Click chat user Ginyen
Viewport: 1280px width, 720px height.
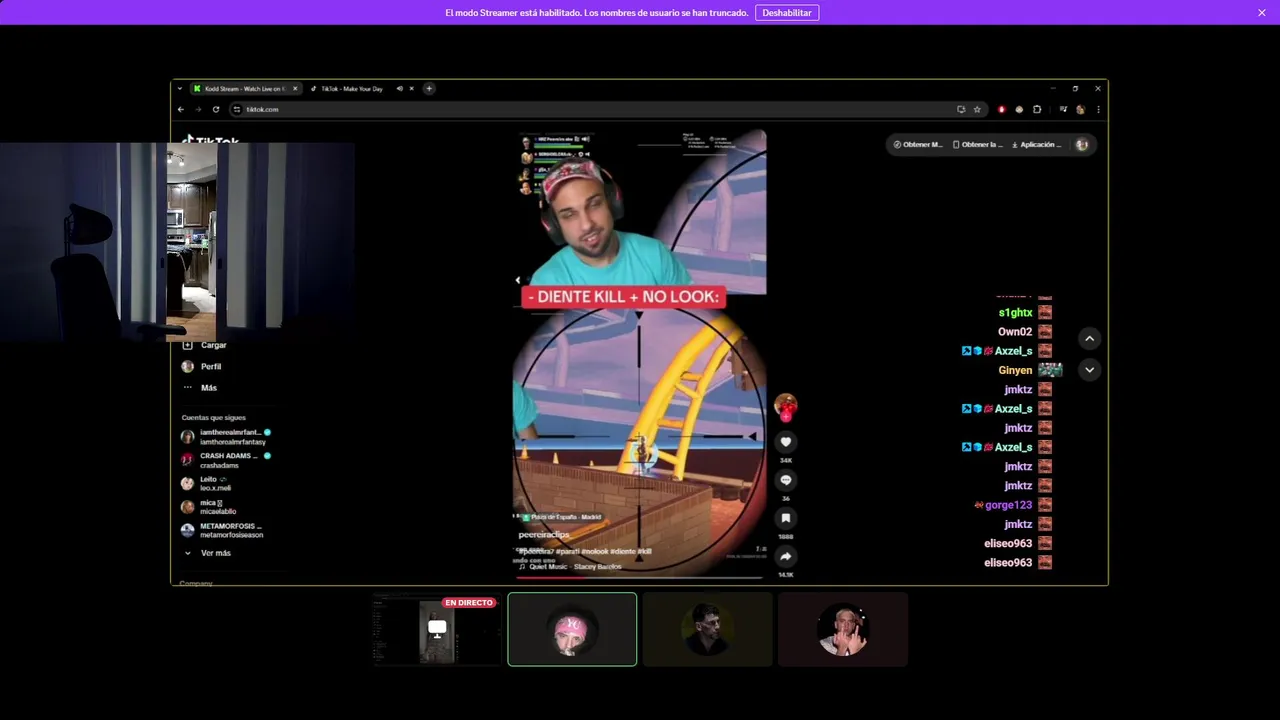[1015, 370]
